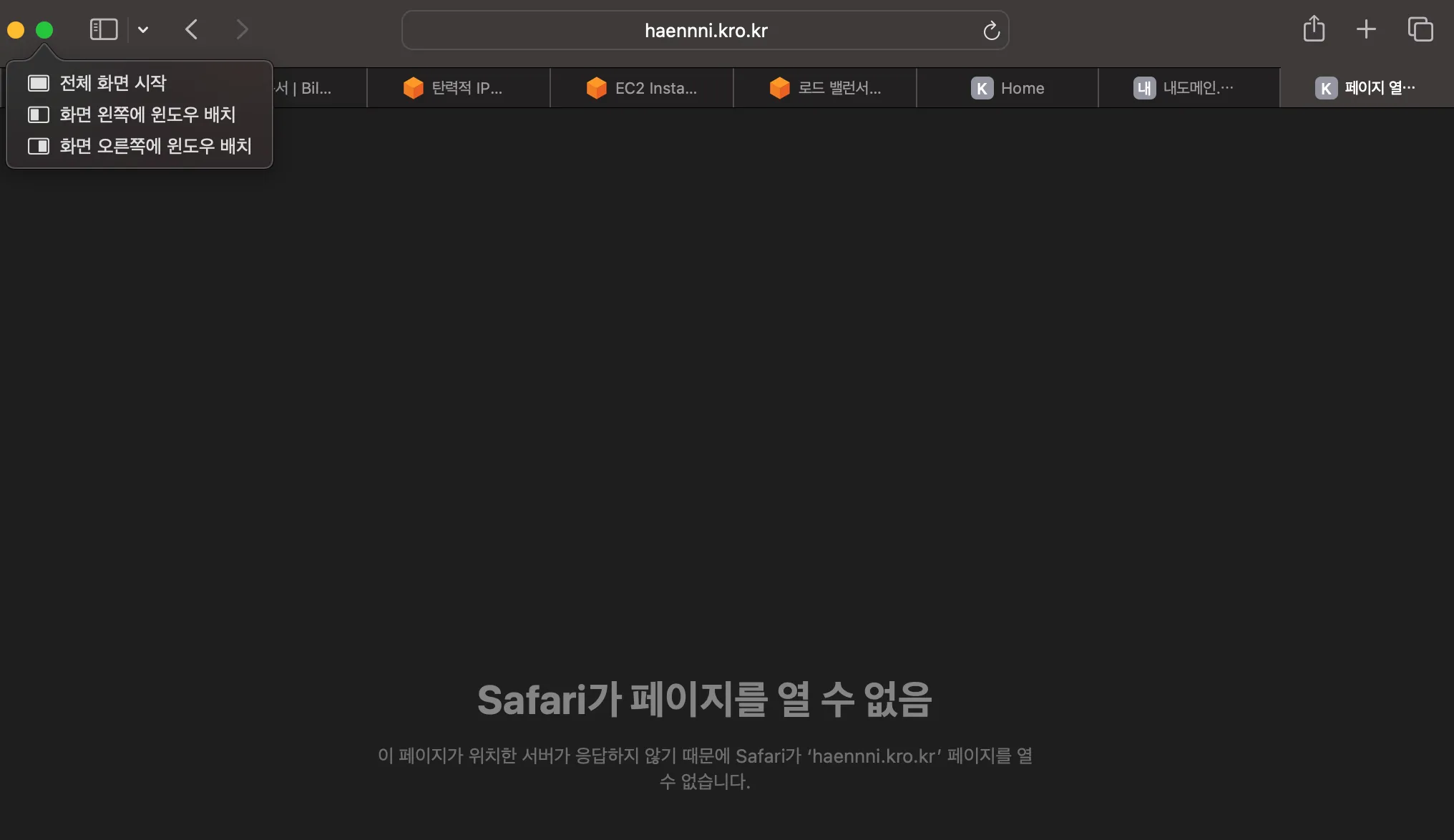Image resolution: width=1454 pixels, height=840 pixels.
Task: Select 전체 화면 시작 menu item
Action: click(x=113, y=83)
